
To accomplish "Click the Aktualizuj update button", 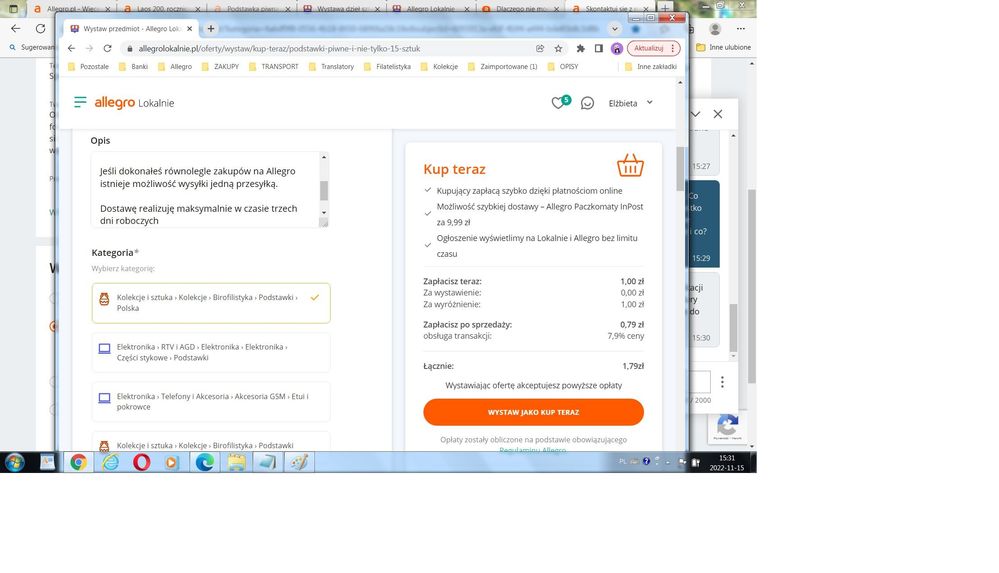I will (654, 48).
